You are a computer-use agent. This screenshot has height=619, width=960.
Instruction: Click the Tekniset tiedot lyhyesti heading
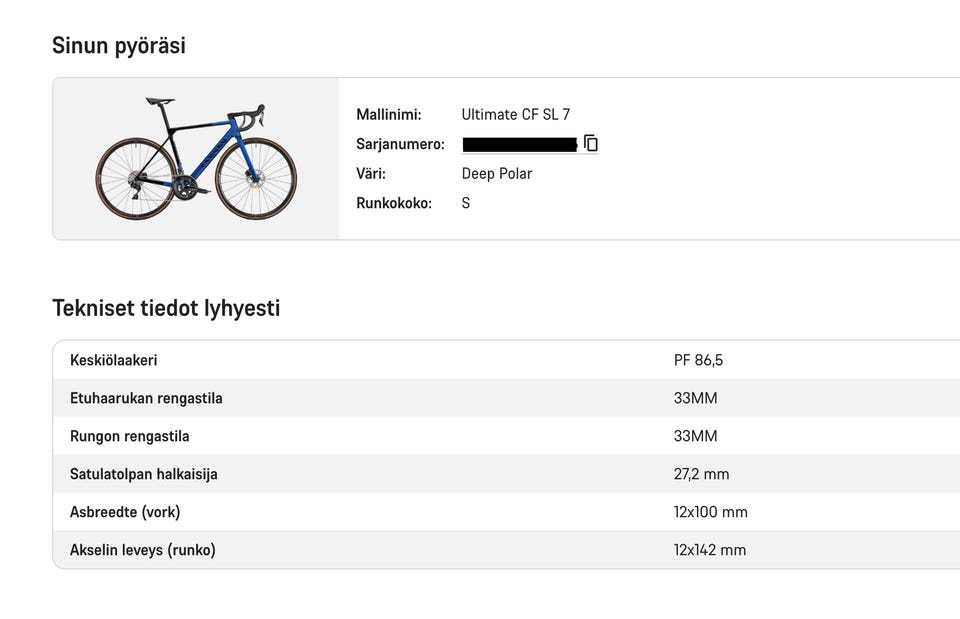click(x=166, y=308)
